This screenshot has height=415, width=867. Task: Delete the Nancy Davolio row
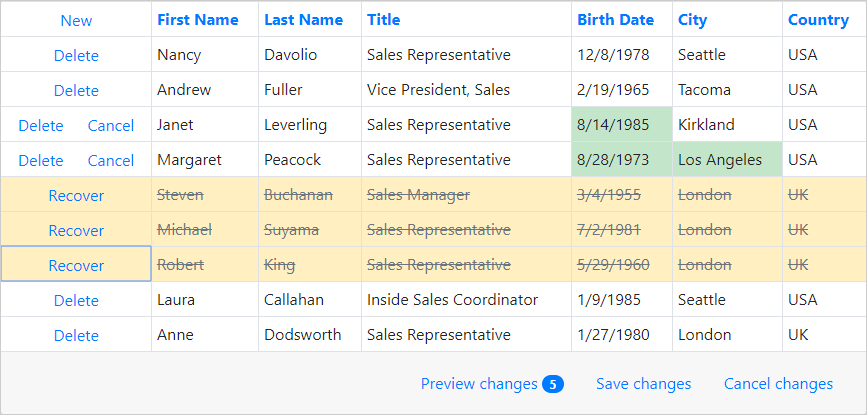[x=76, y=55]
